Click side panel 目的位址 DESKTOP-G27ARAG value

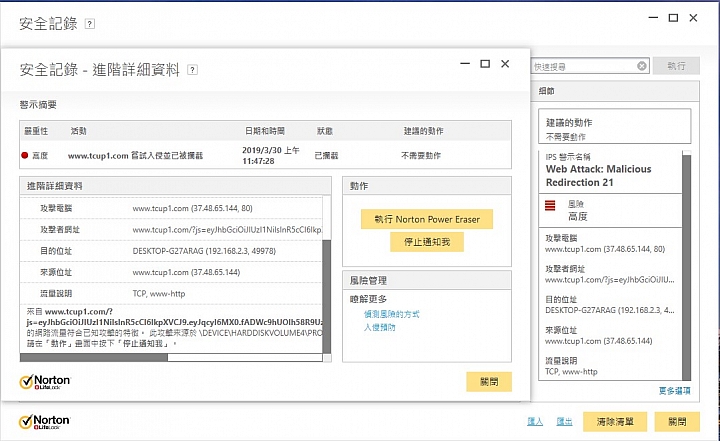[x=609, y=310]
